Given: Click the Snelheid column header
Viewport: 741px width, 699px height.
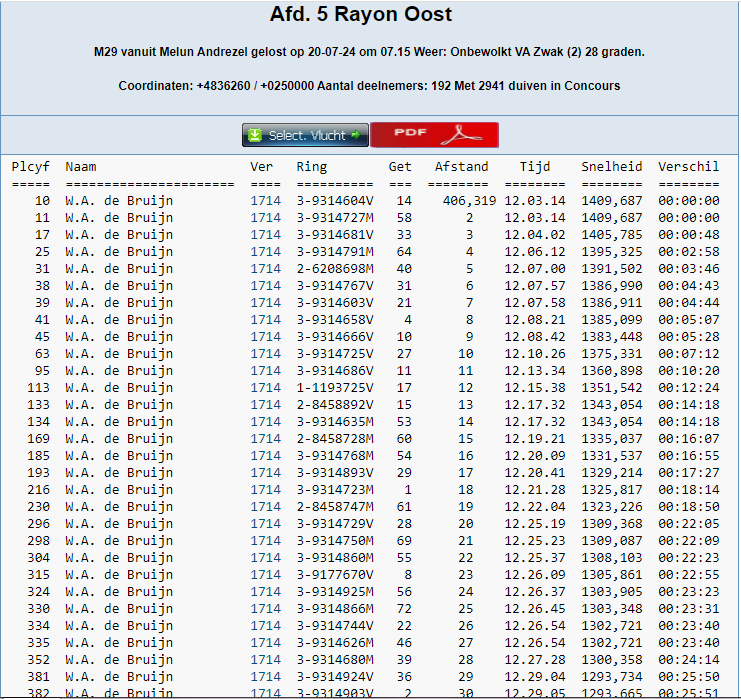Looking at the screenshot, I should pyautogui.click(x=611, y=167).
